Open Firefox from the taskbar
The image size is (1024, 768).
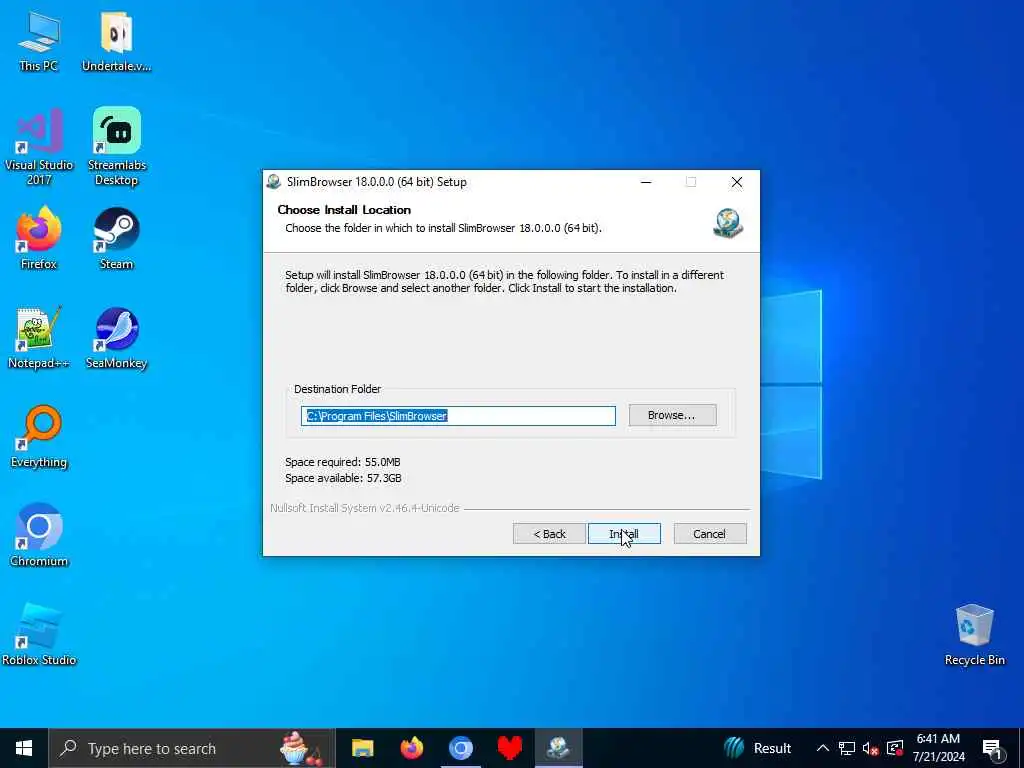coord(411,748)
